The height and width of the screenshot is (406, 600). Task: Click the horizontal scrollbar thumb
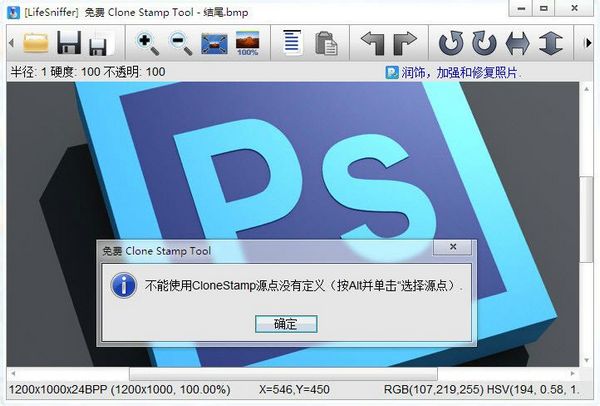pyautogui.click(x=283, y=373)
